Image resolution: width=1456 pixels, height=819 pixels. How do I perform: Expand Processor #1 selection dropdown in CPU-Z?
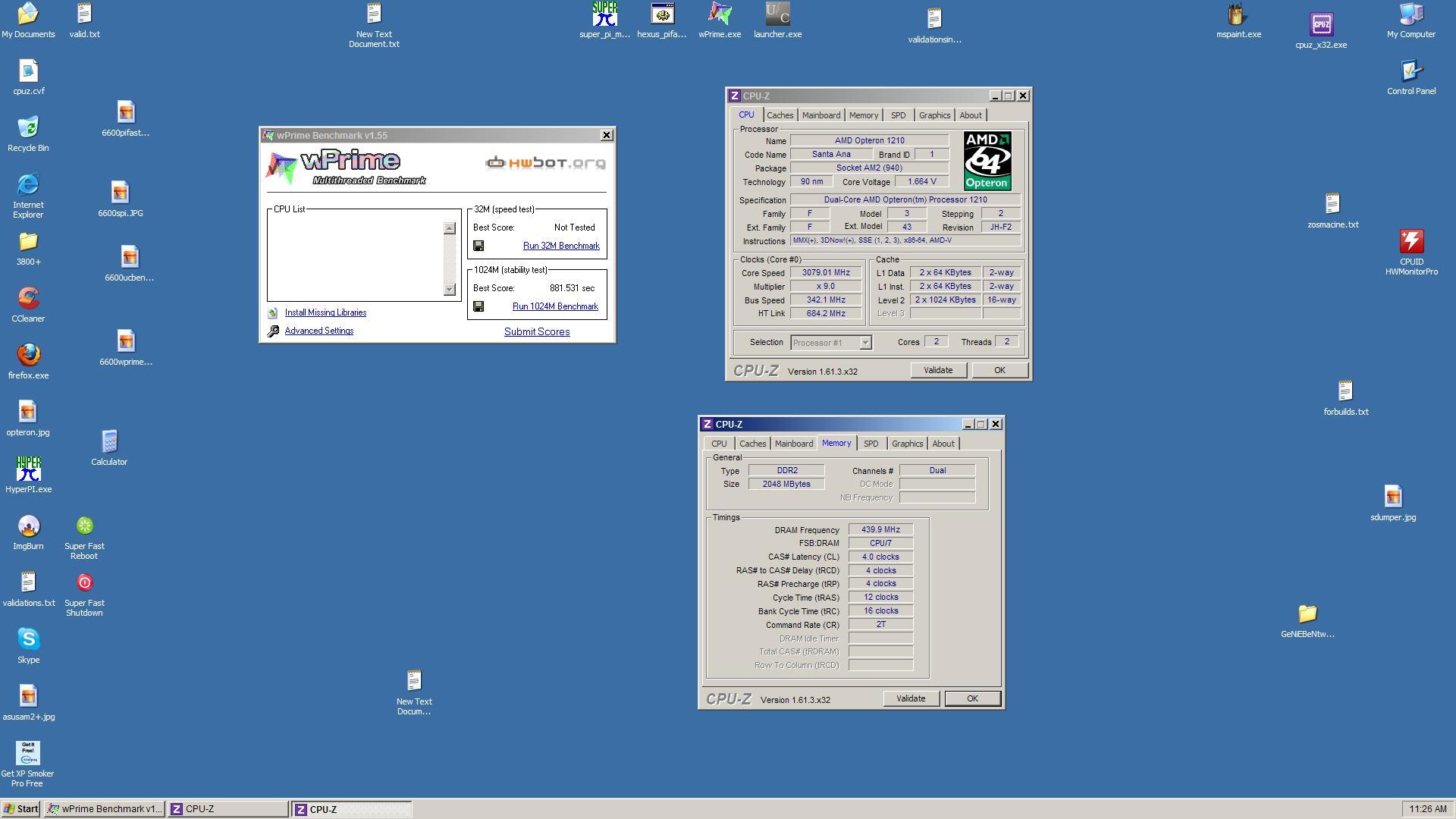point(864,343)
